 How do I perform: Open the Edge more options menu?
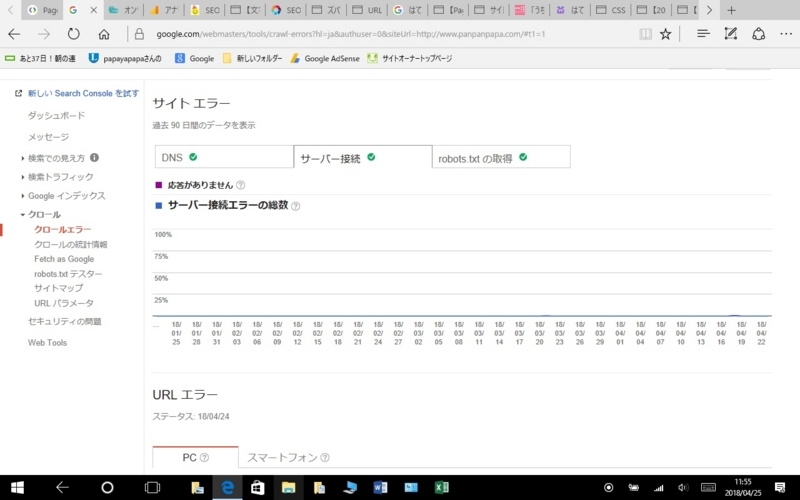(x=786, y=34)
